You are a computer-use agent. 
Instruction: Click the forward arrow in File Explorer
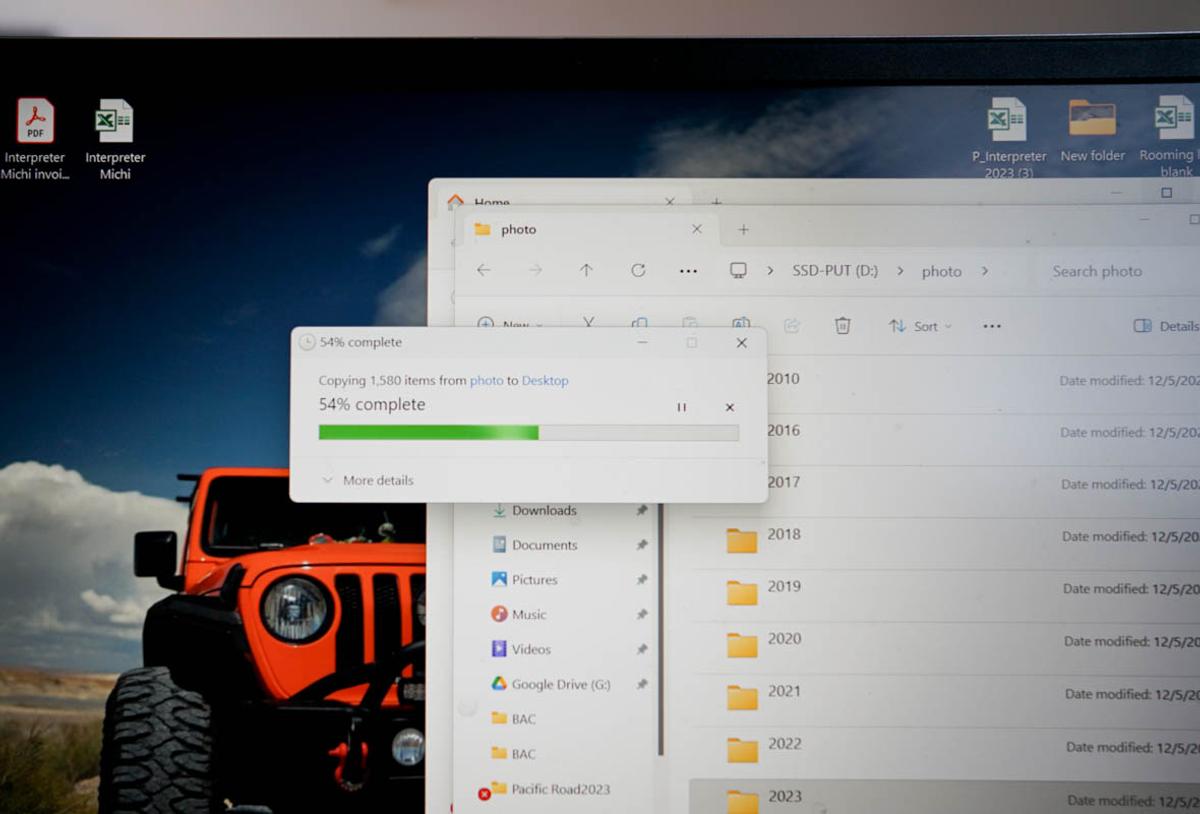[x=535, y=270]
